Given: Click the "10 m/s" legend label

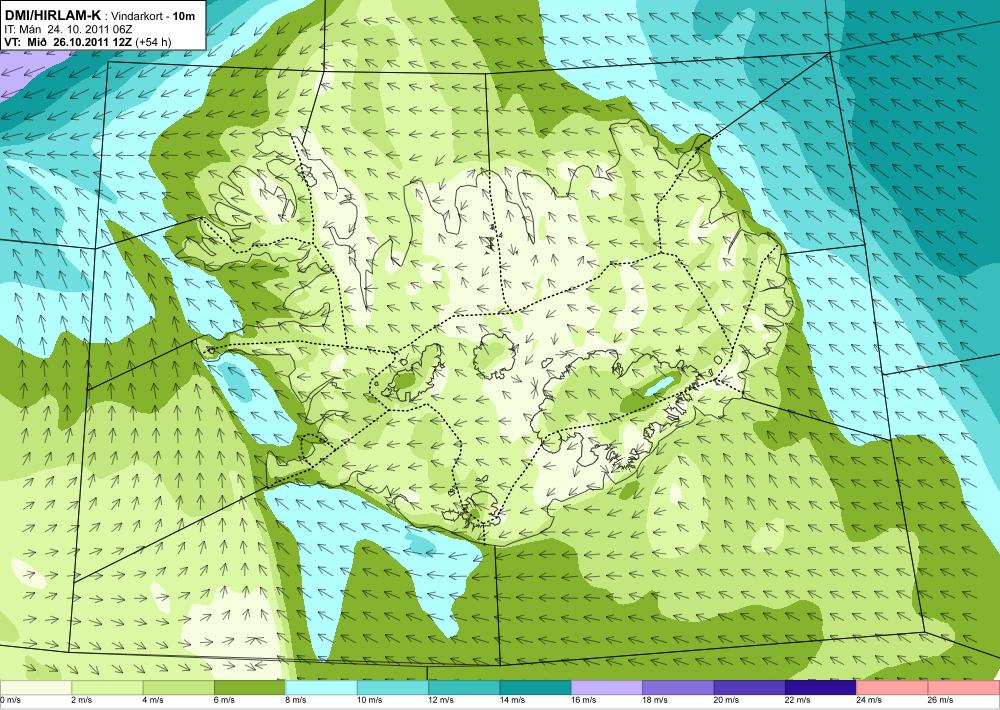Looking at the screenshot, I should 369,700.
